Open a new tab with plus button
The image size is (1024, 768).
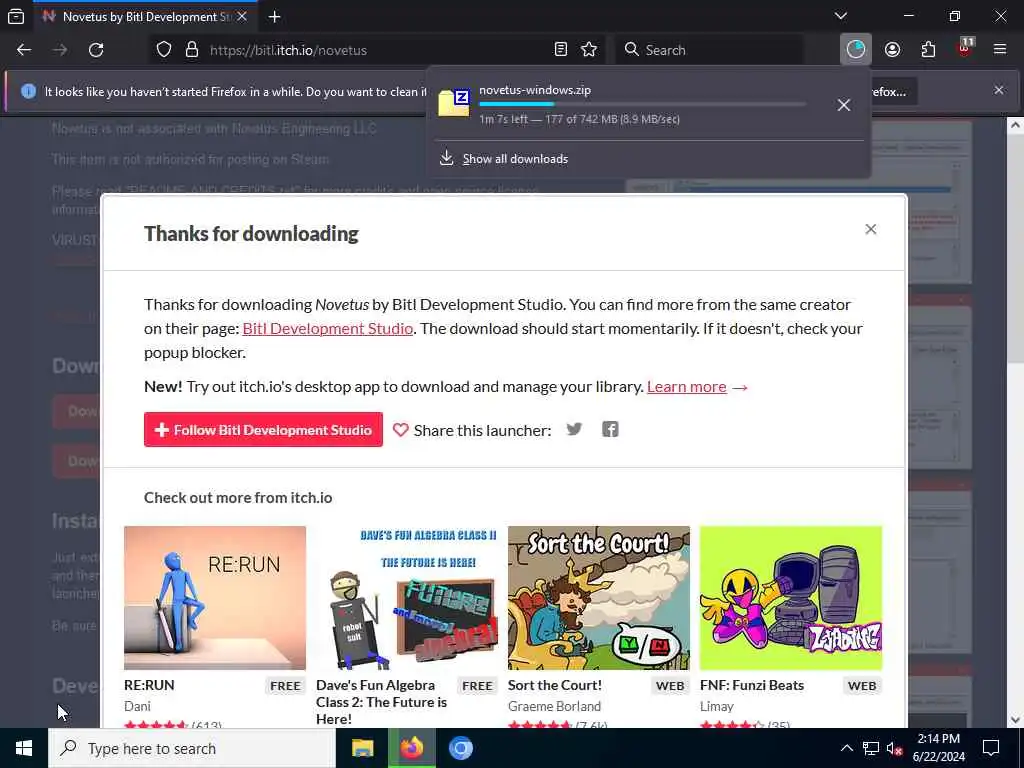274,17
